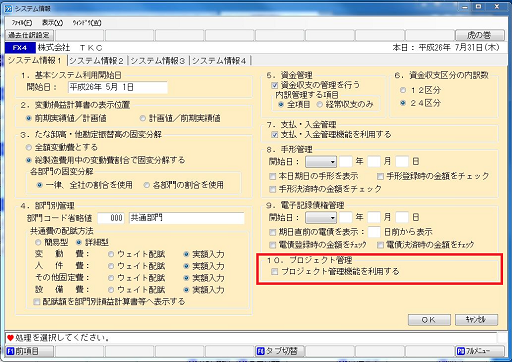Click the 日前から表示 days field

pyautogui.click(x=374, y=232)
